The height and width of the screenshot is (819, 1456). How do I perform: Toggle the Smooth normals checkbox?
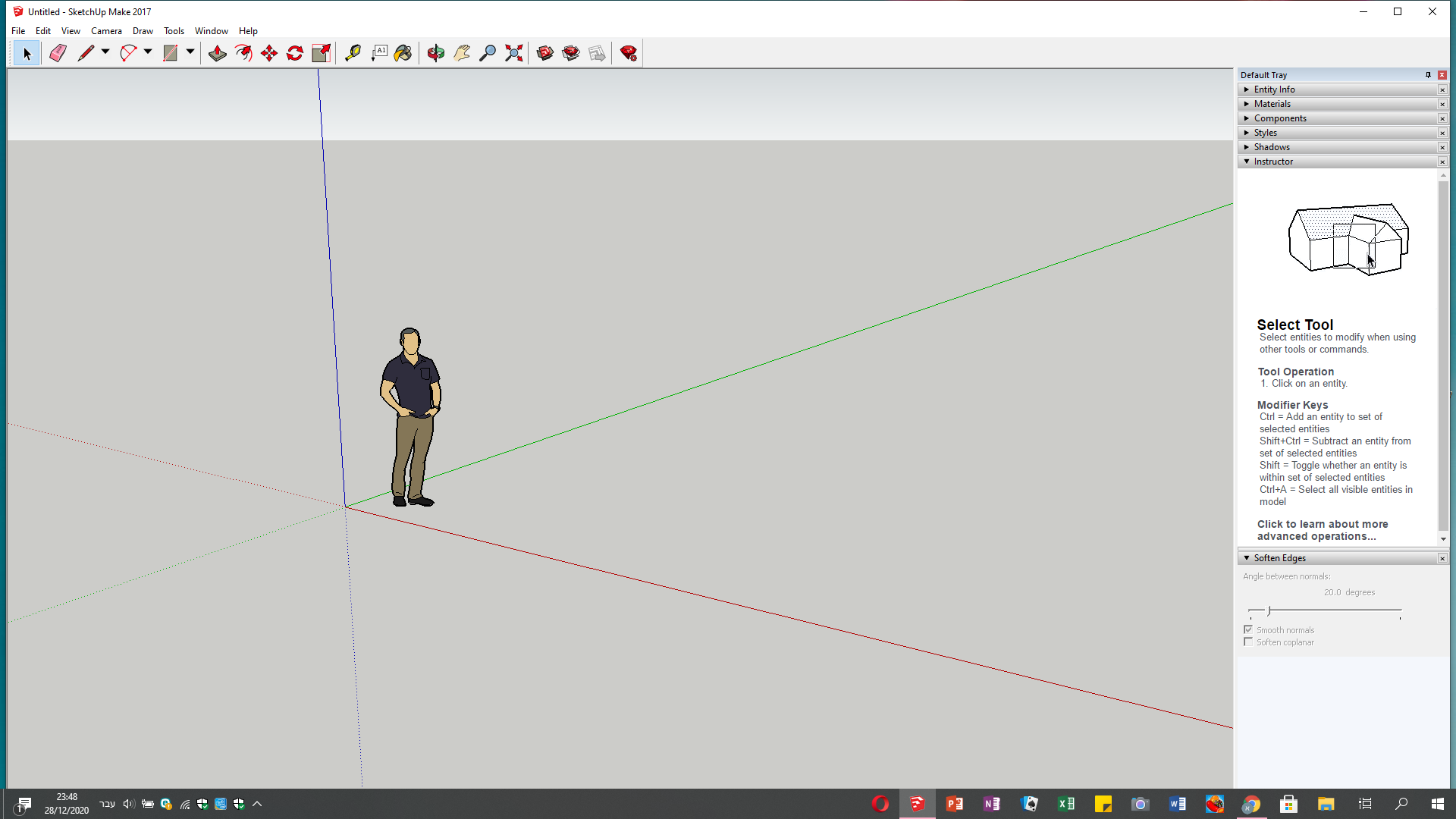pyautogui.click(x=1248, y=629)
